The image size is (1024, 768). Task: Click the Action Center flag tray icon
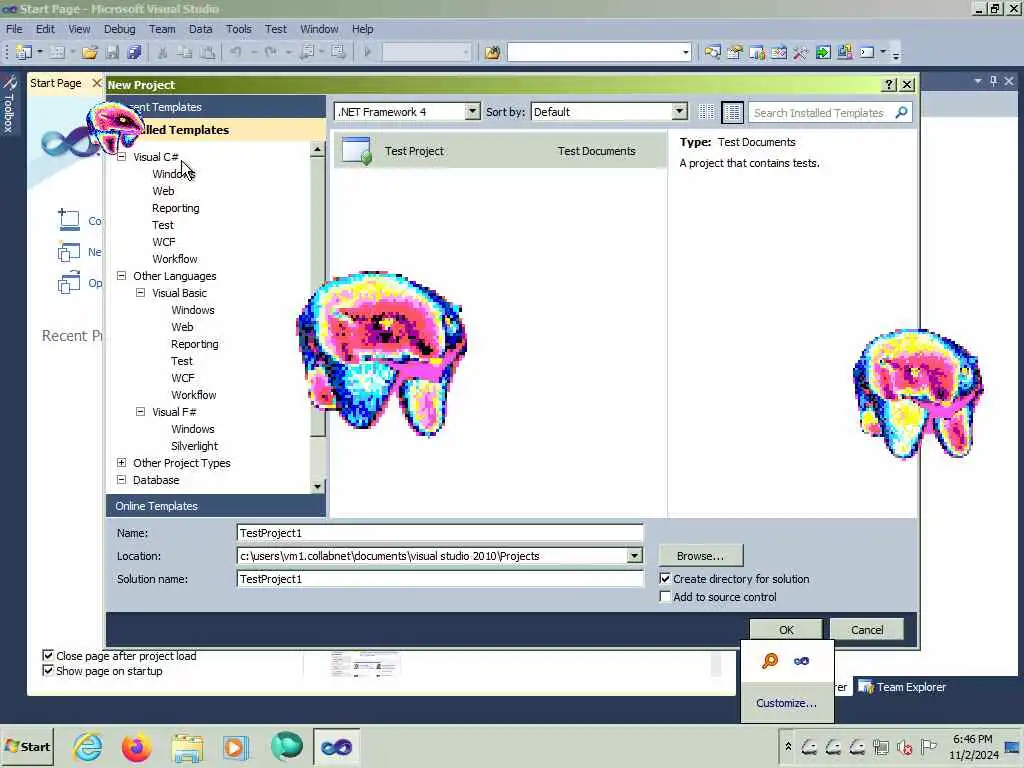coord(928,746)
